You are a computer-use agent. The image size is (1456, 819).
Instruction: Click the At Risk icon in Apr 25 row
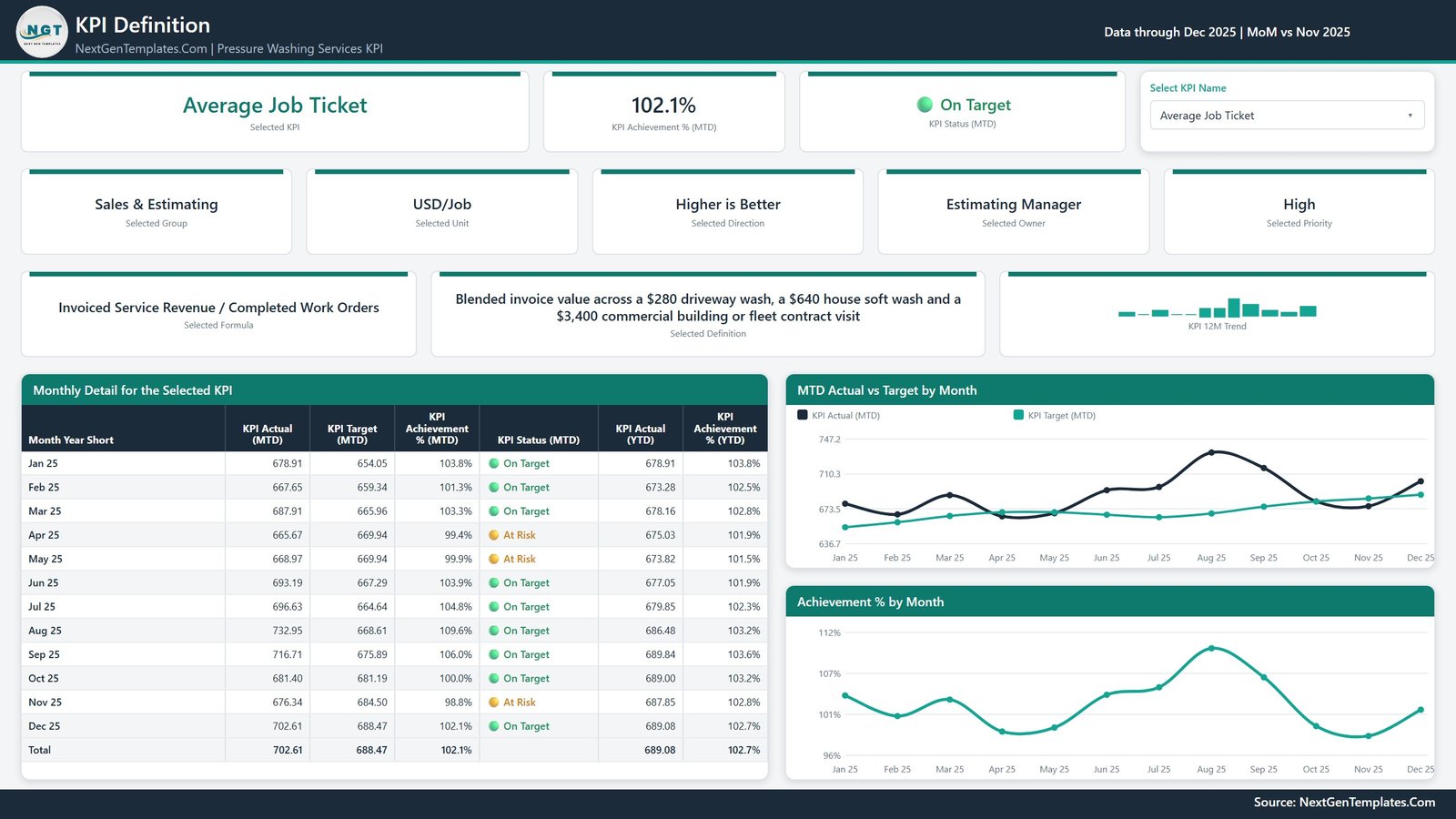click(x=494, y=535)
